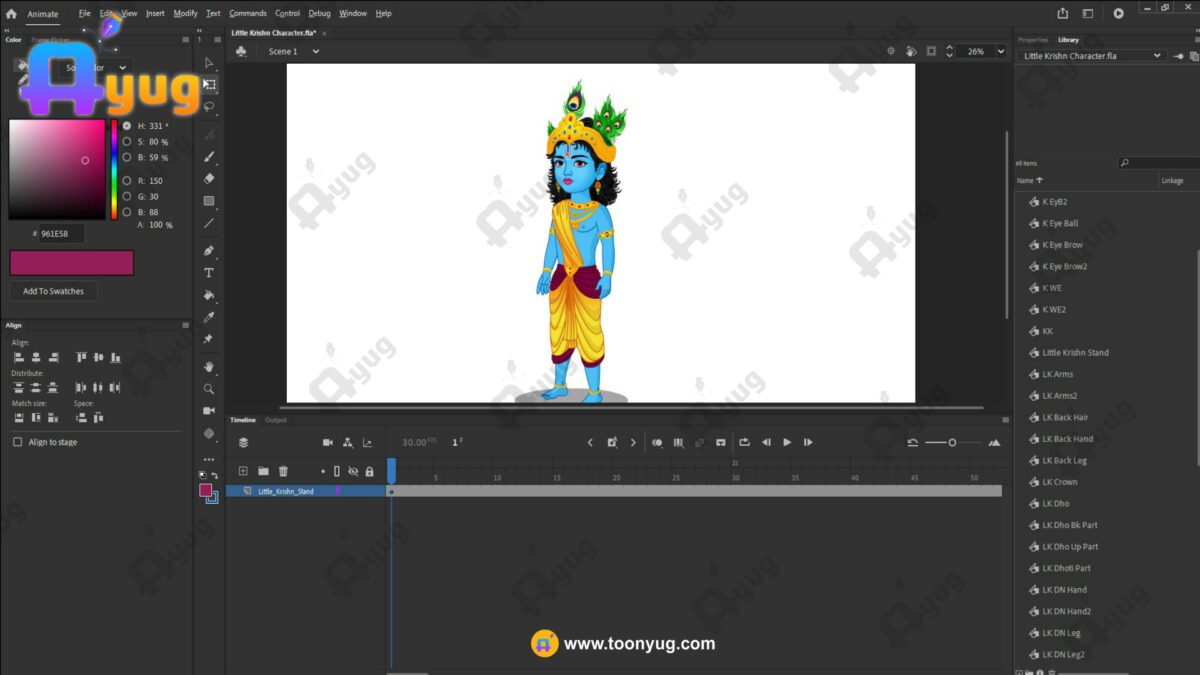This screenshot has height=675, width=1200.
Task: Click the Home icon
Action: (11, 14)
